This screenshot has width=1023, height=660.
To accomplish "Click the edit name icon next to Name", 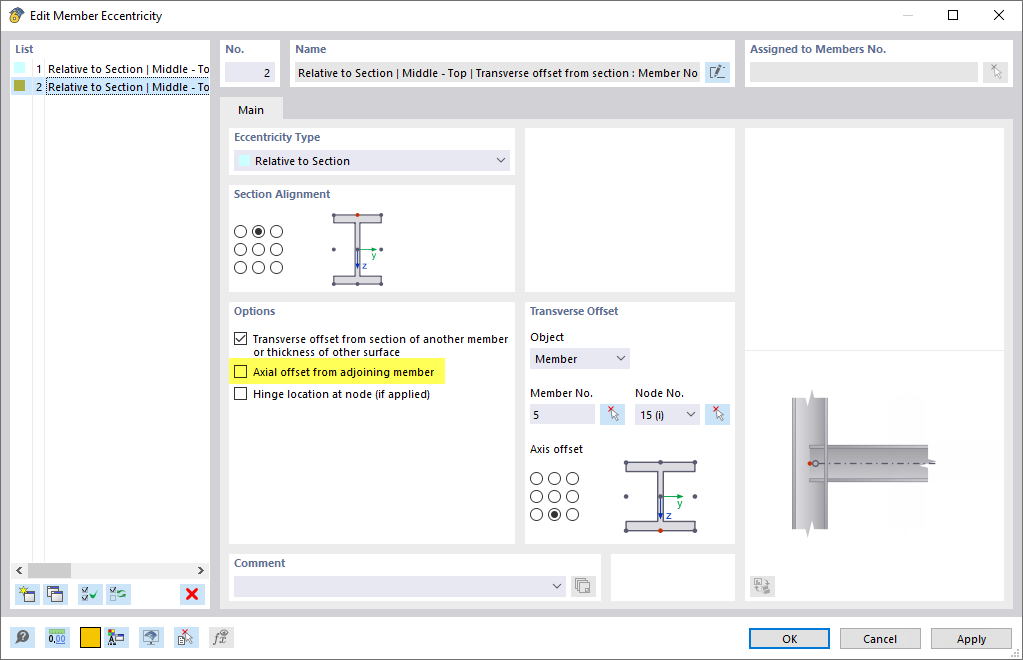I will pyautogui.click(x=717, y=72).
